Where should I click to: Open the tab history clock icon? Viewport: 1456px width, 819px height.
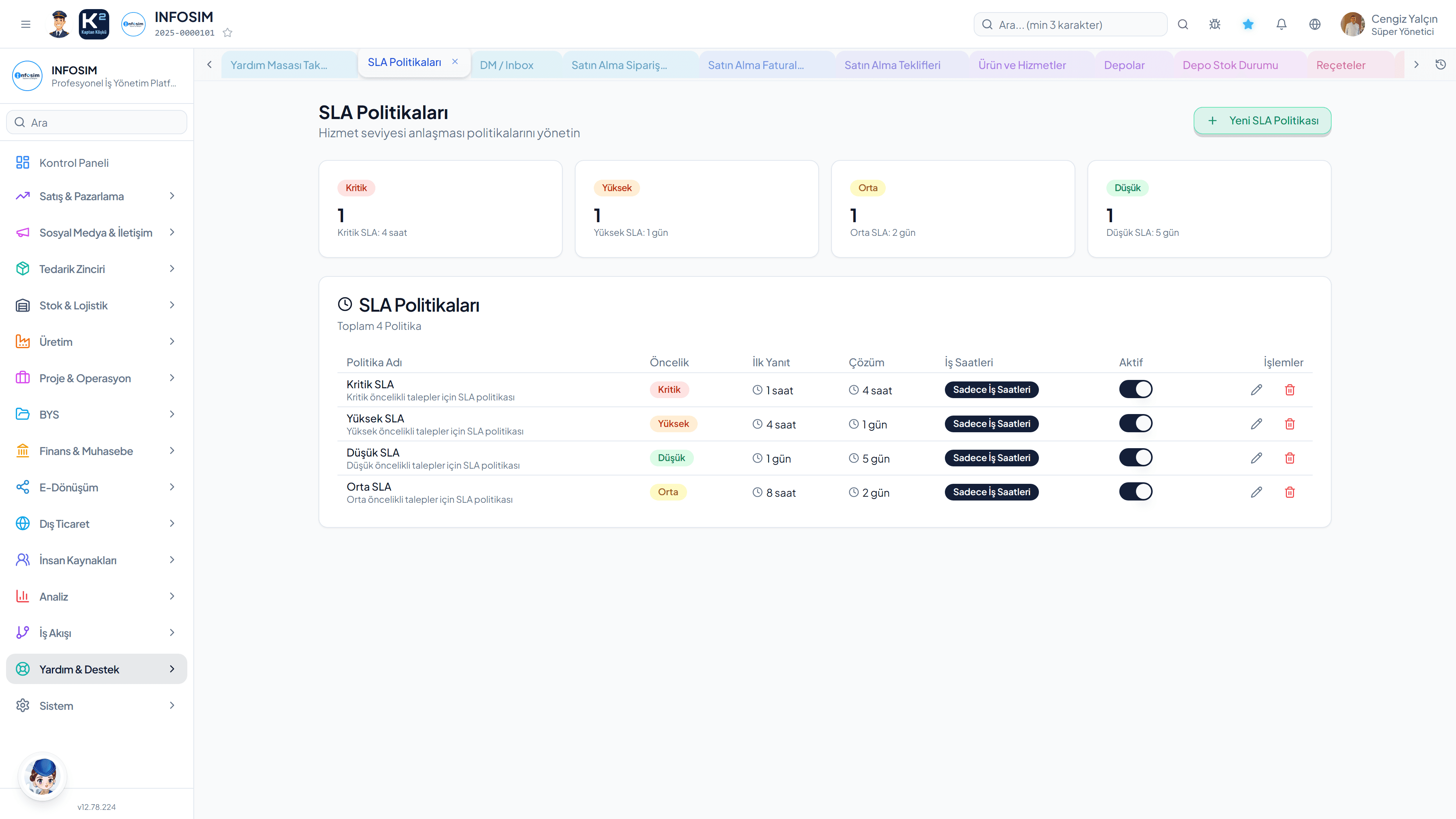1441,64
